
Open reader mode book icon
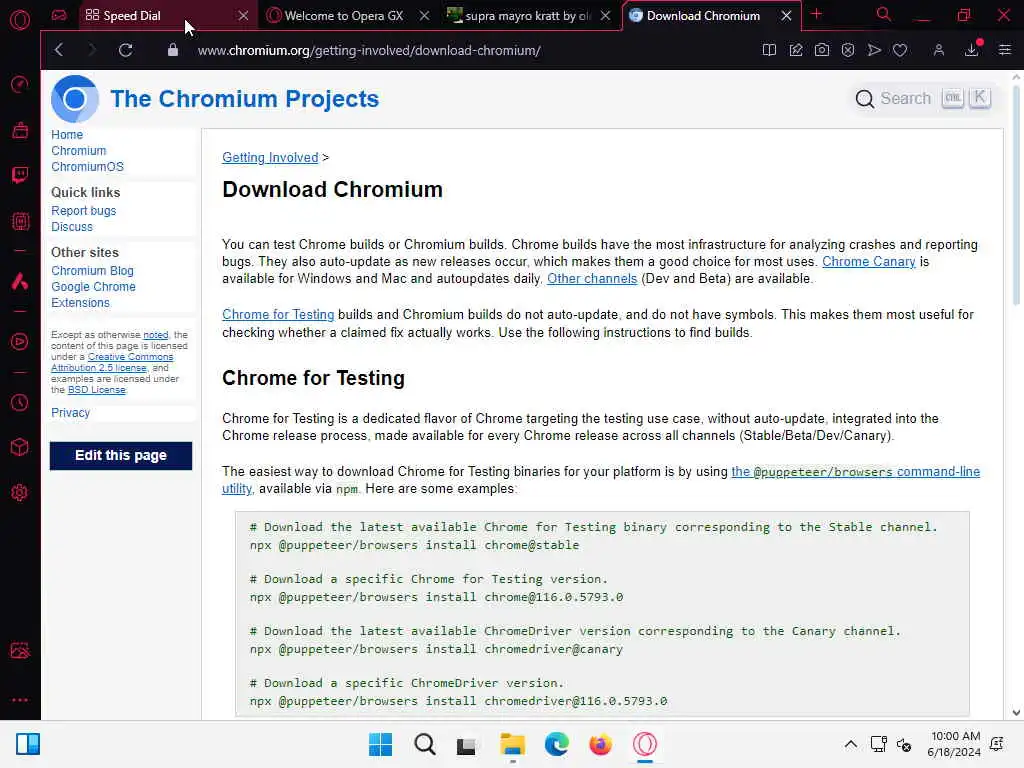click(x=769, y=50)
